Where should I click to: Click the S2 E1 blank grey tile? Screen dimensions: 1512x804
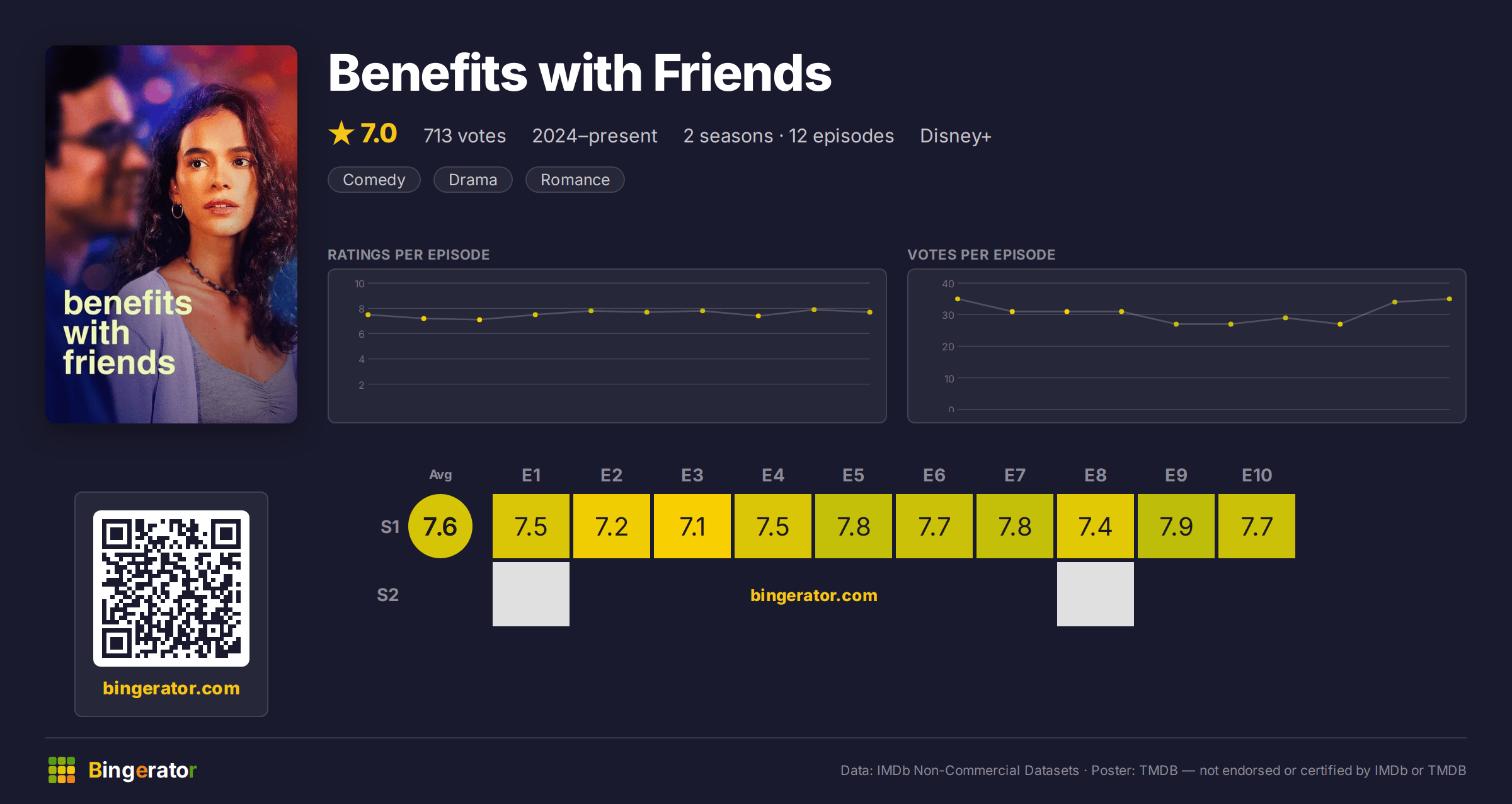[x=531, y=594]
